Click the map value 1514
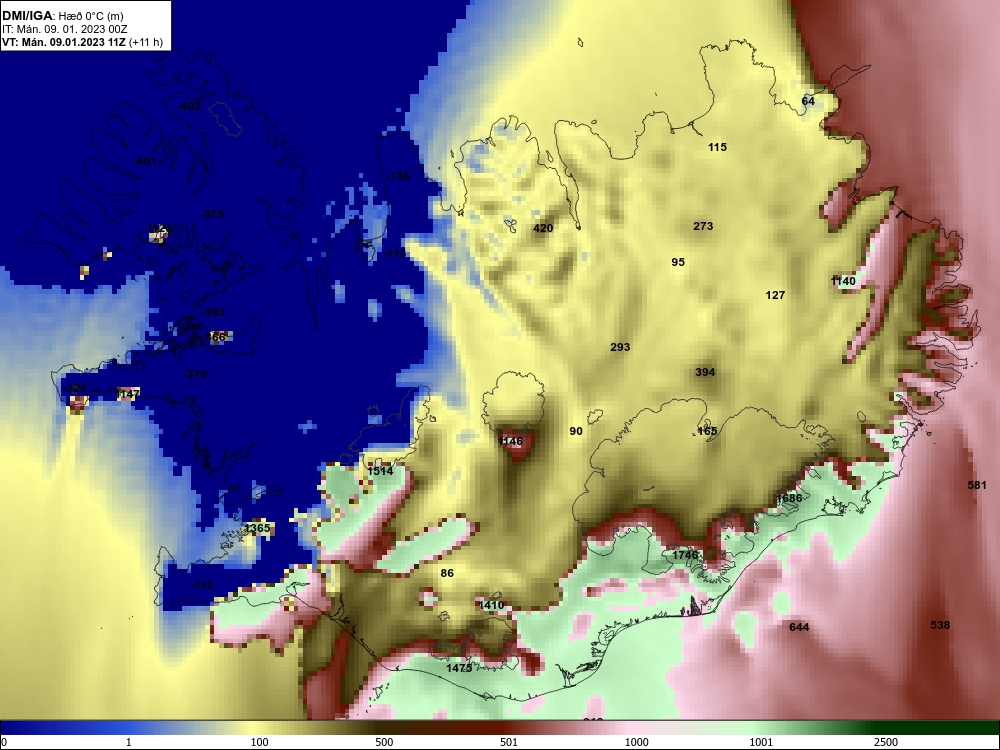This screenshot has height=750, width=1000. 380,471
